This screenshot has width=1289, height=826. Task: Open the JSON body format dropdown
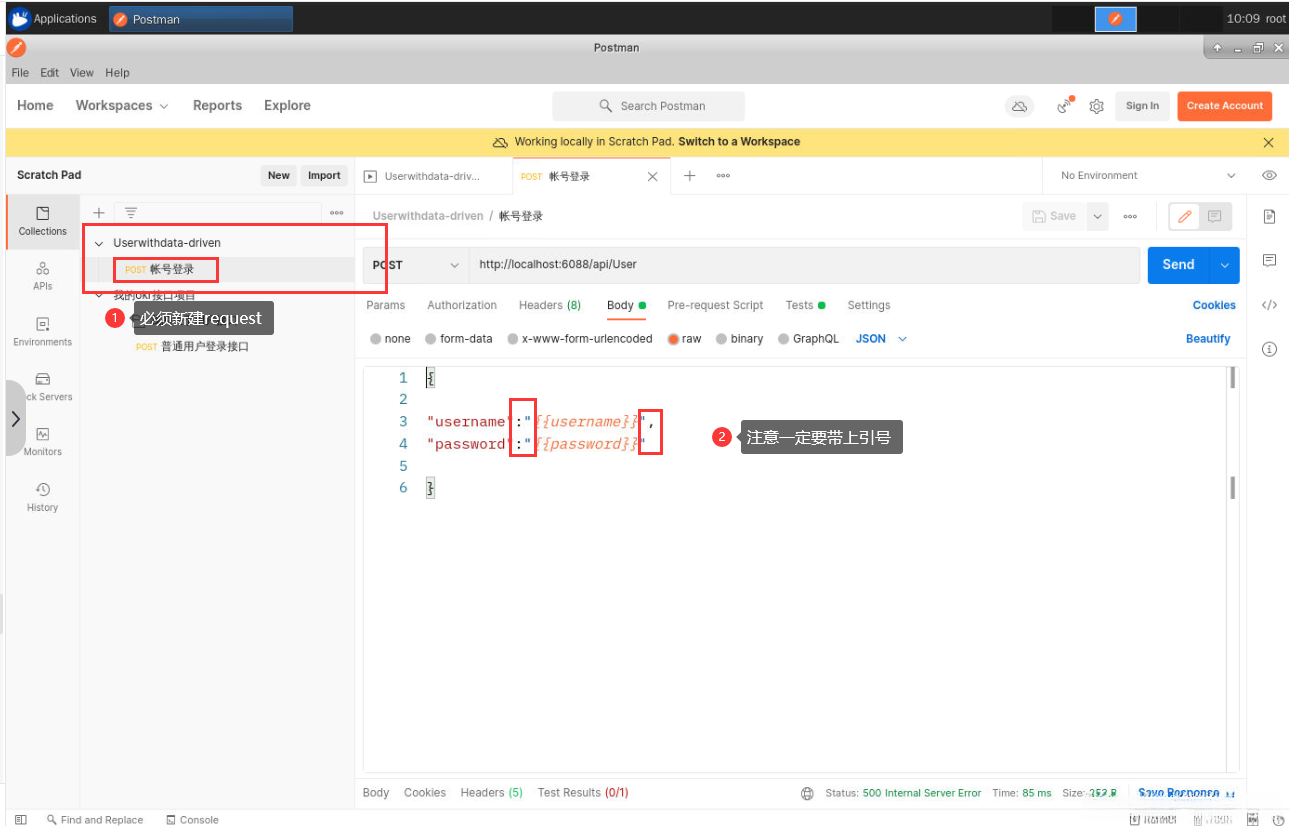(881, 339)
